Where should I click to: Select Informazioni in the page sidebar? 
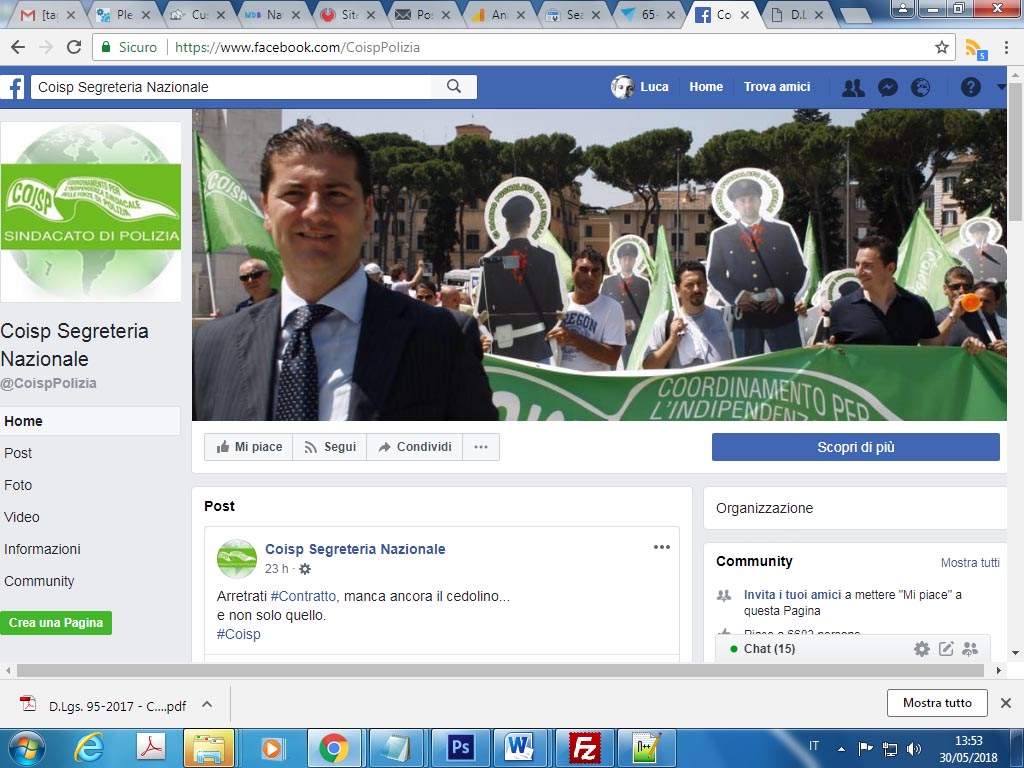[42, 549]
